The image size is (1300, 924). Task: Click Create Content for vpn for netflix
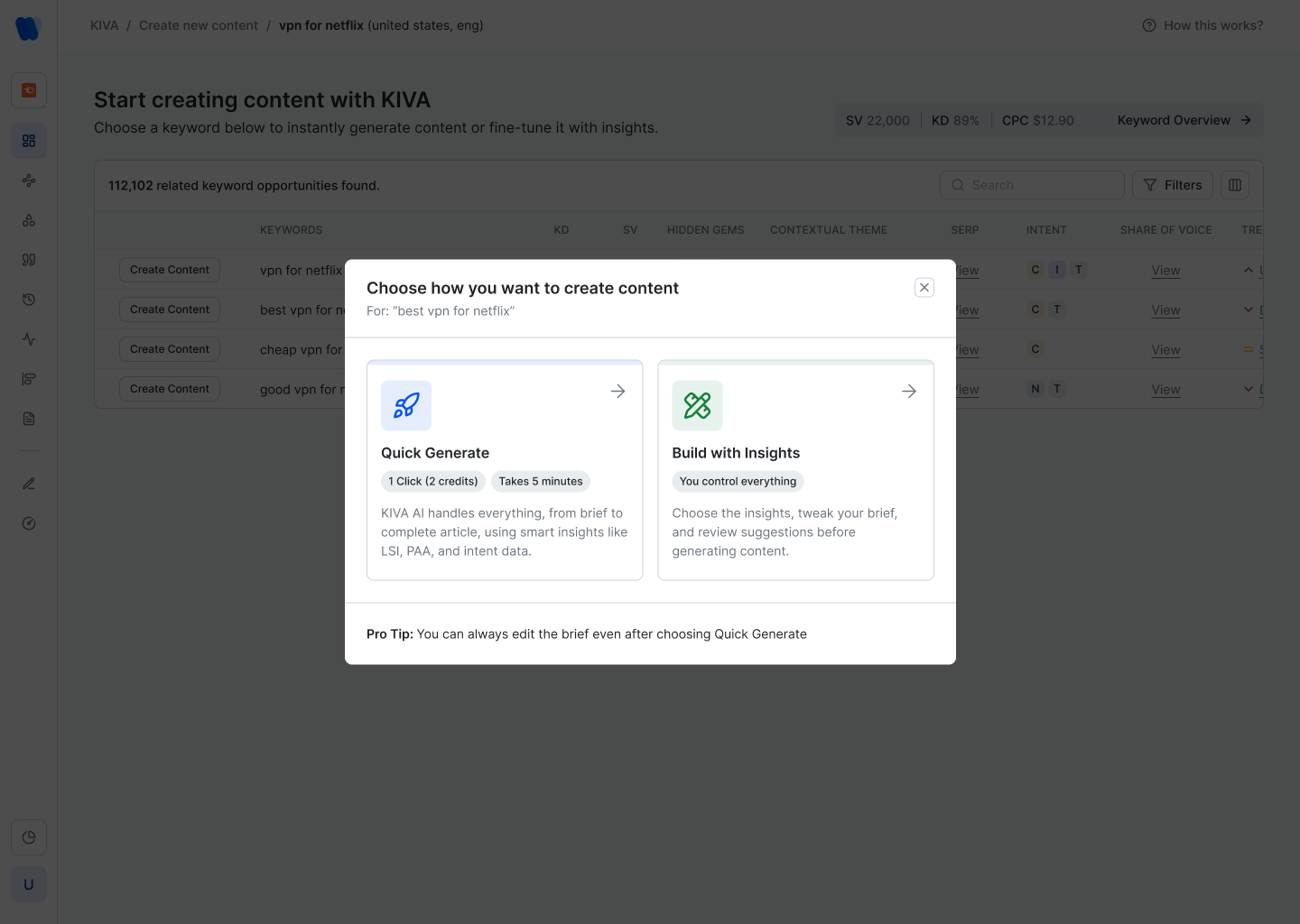point(170,270)
